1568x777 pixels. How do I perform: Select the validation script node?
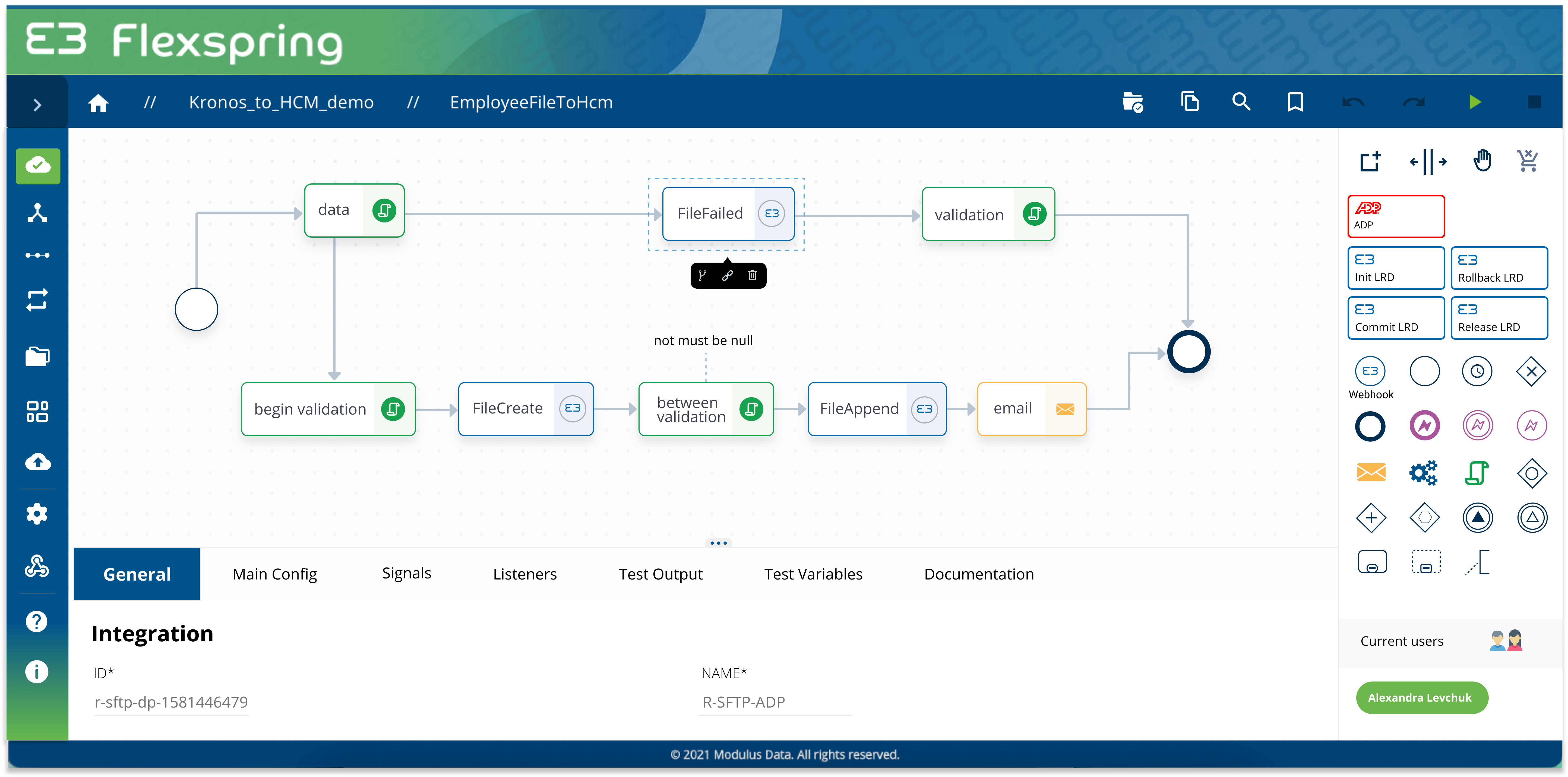(988, 214)
